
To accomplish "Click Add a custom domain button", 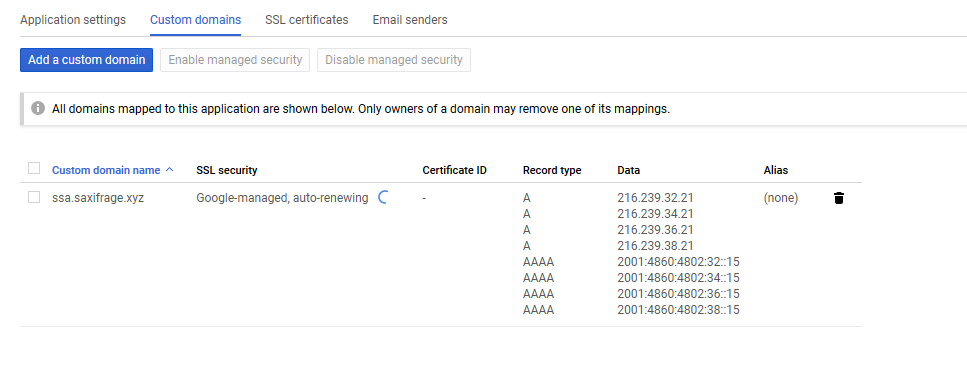I will (86, 60).
